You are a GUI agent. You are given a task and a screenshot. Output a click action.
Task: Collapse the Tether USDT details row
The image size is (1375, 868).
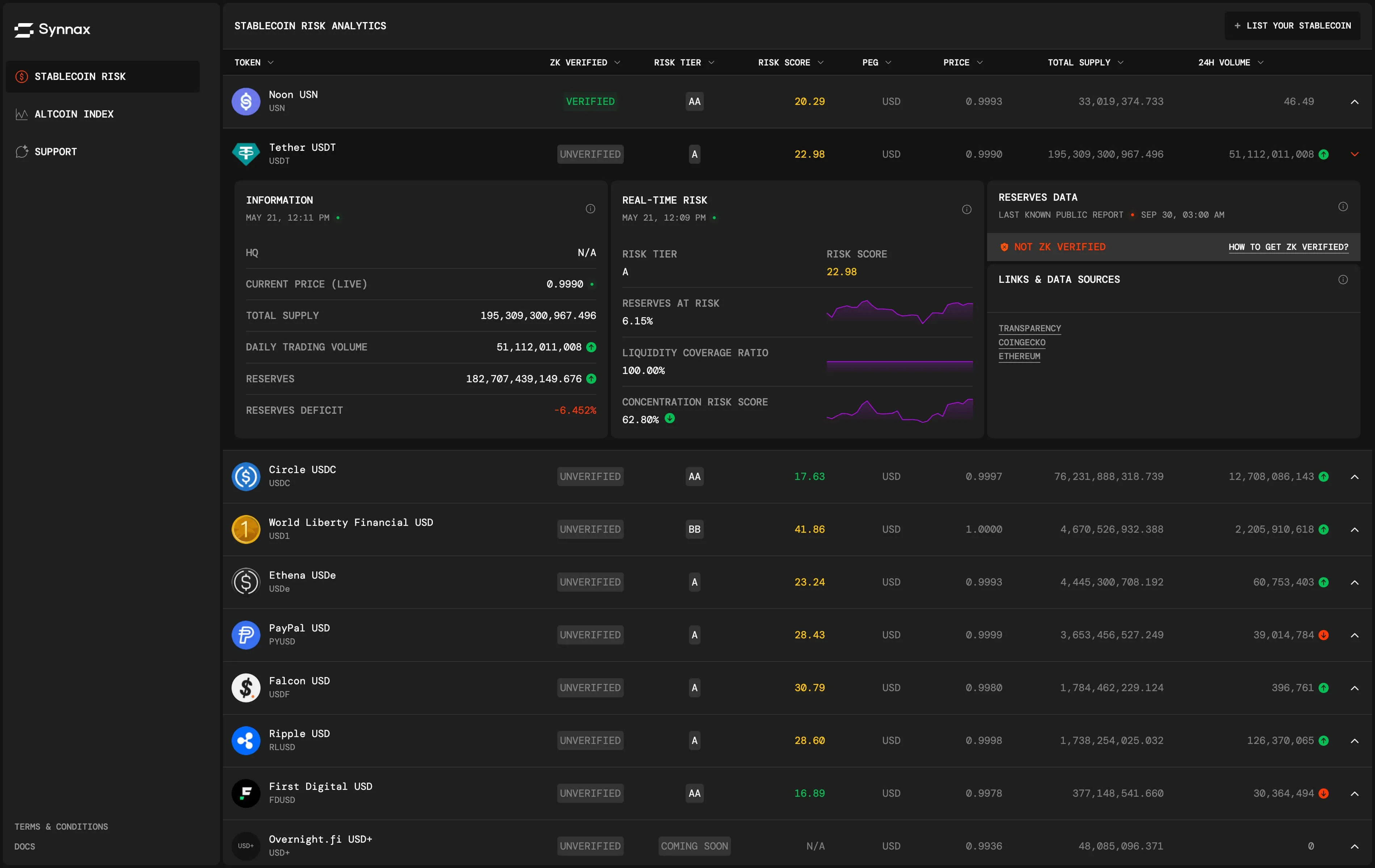[x=1354, y=154]
